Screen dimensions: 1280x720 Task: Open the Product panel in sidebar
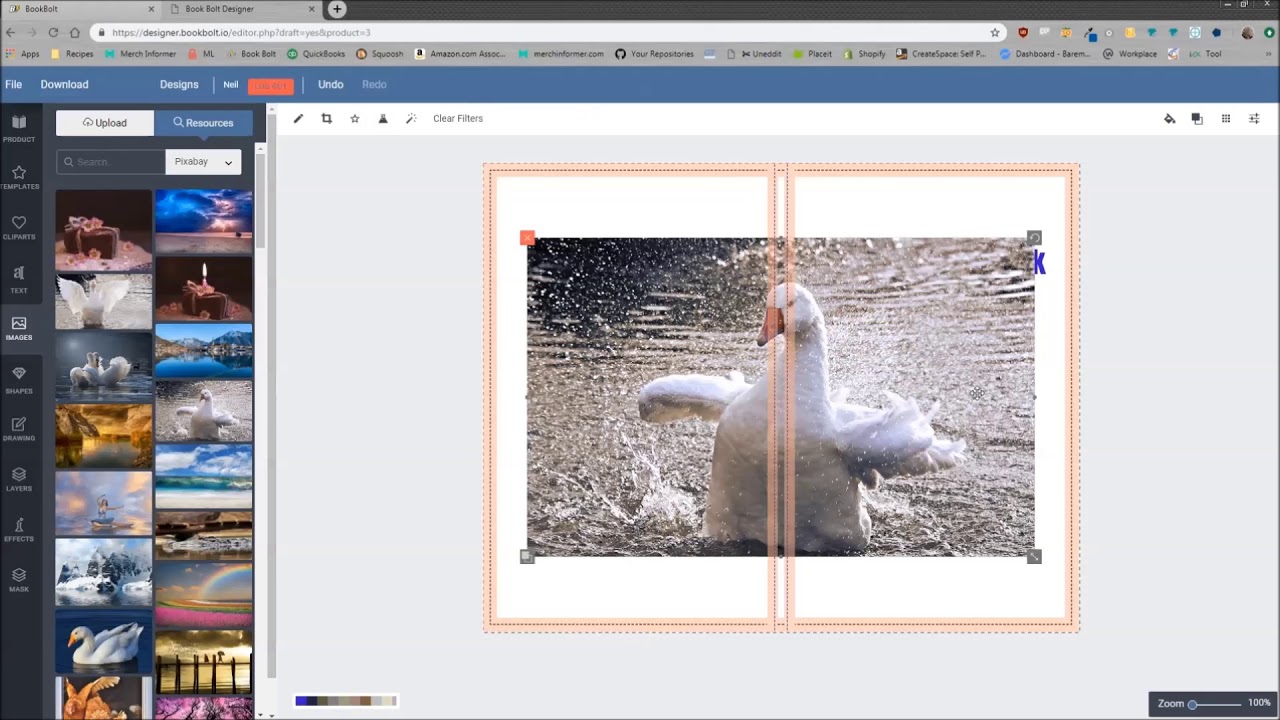point(18,128)
